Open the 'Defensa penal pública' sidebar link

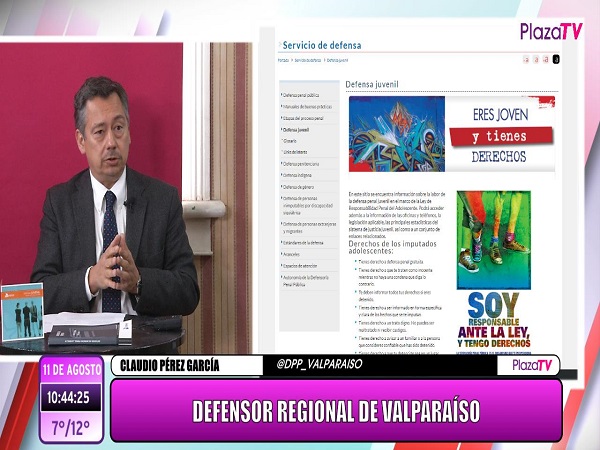pos(301,95)
